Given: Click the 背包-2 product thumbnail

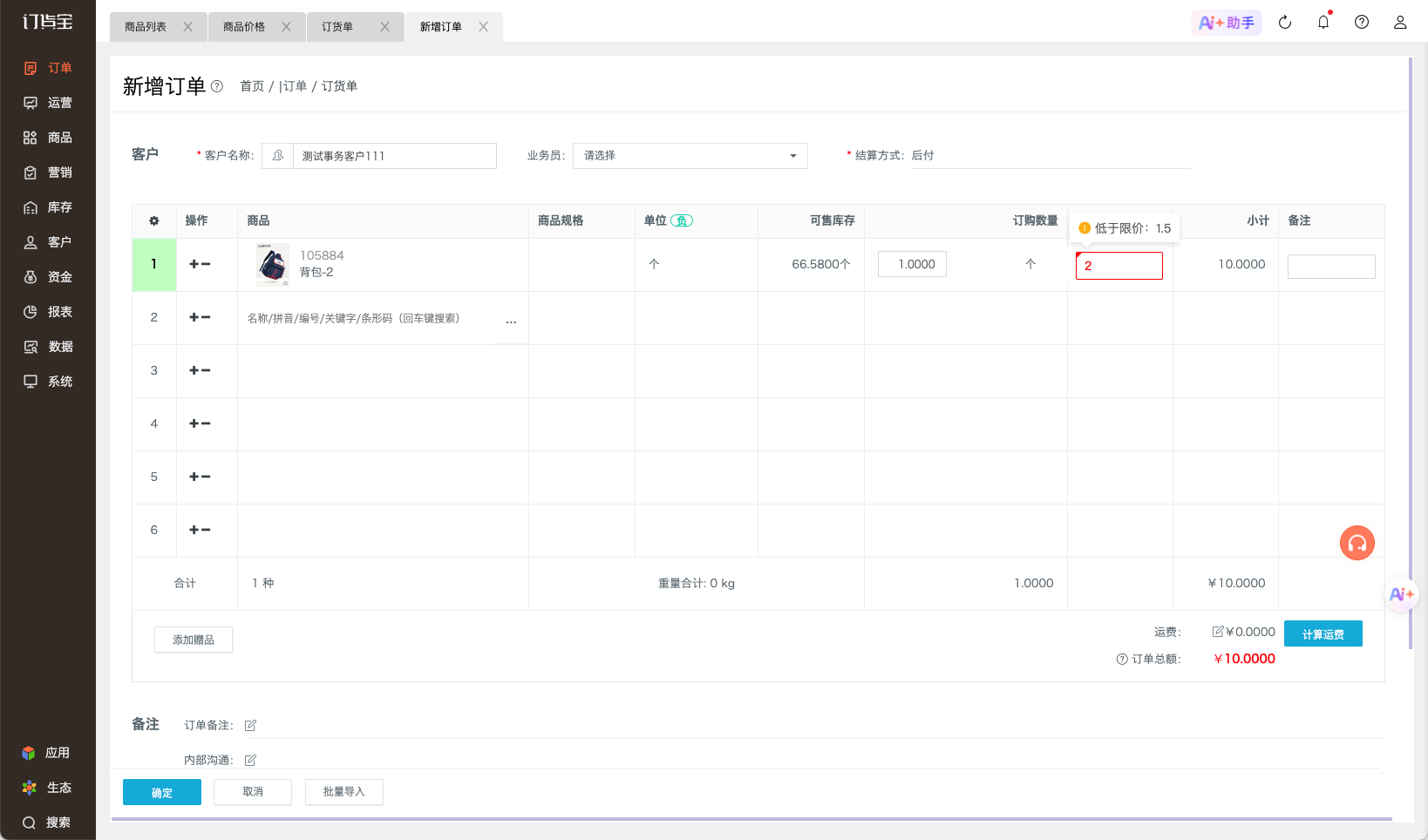Looking at the screenshot, I should tap(273, 265).
